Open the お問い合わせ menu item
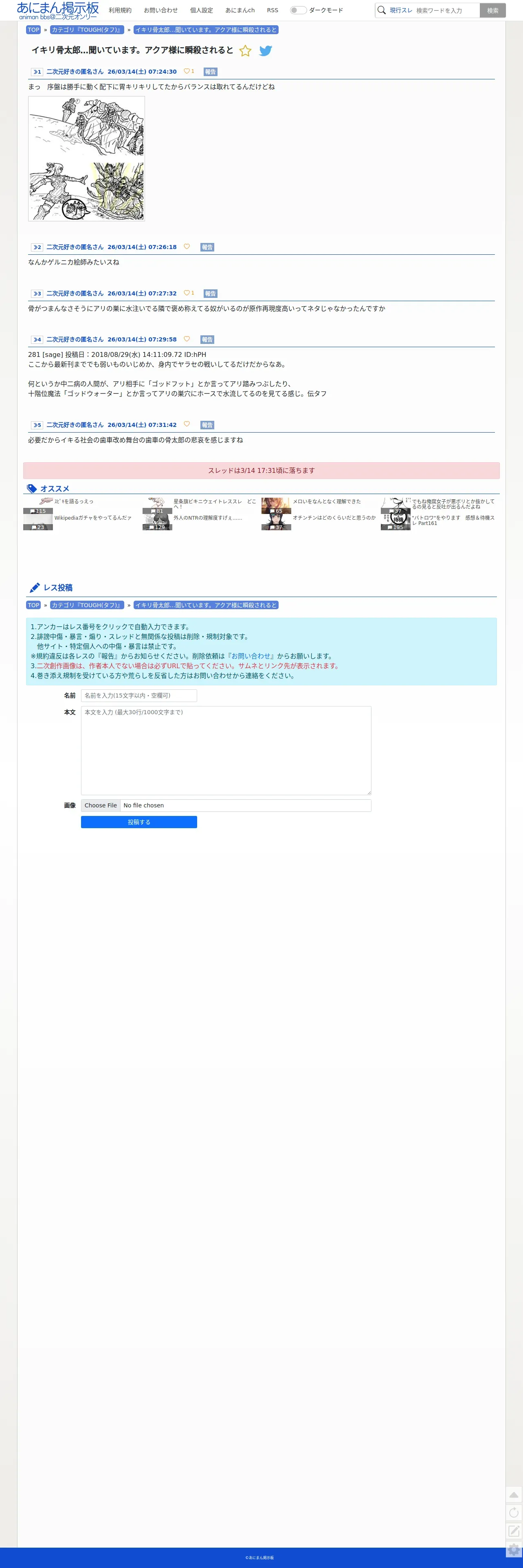The width and height of the screenshot is (523, 1568). (161, 10)
